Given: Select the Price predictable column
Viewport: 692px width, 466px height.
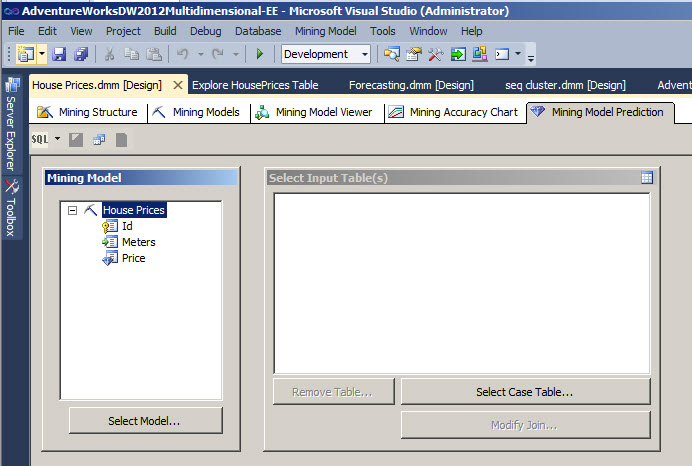Looking at the screenshot, I should point(133,258).
